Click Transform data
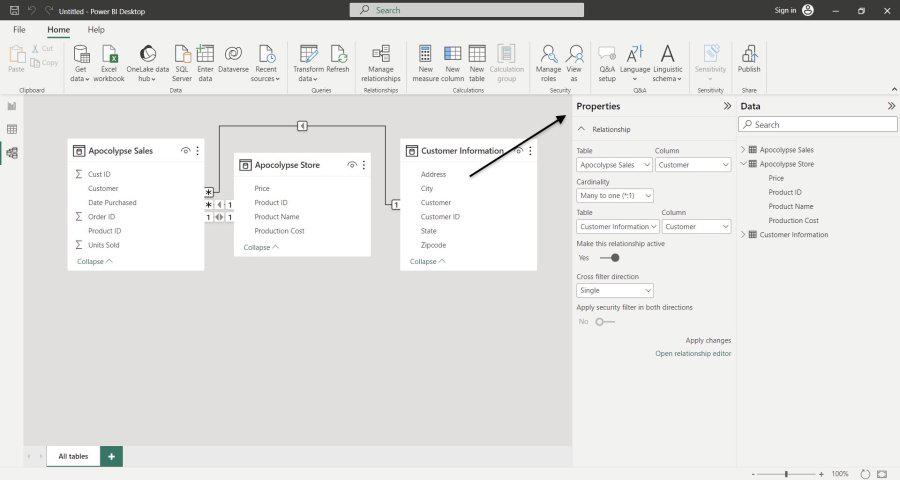The image size is (900, 480). click(x=308, y=63)
